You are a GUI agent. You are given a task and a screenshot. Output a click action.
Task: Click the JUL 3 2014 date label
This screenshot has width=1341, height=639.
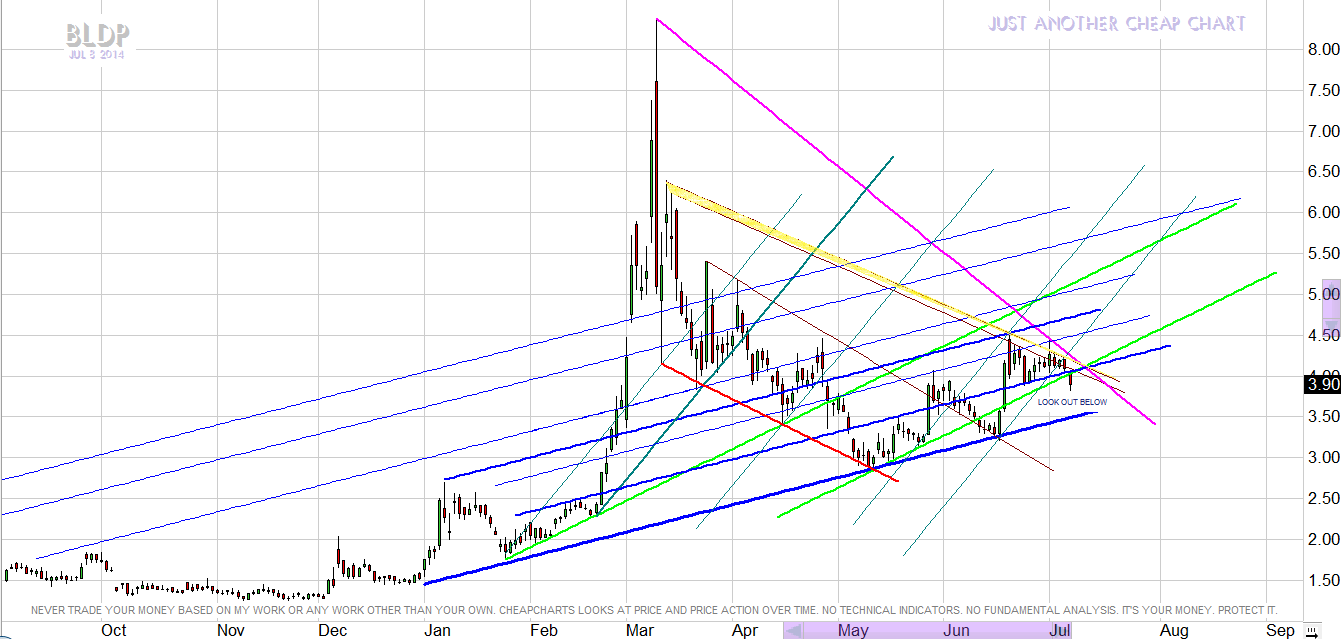click(97, 55)
